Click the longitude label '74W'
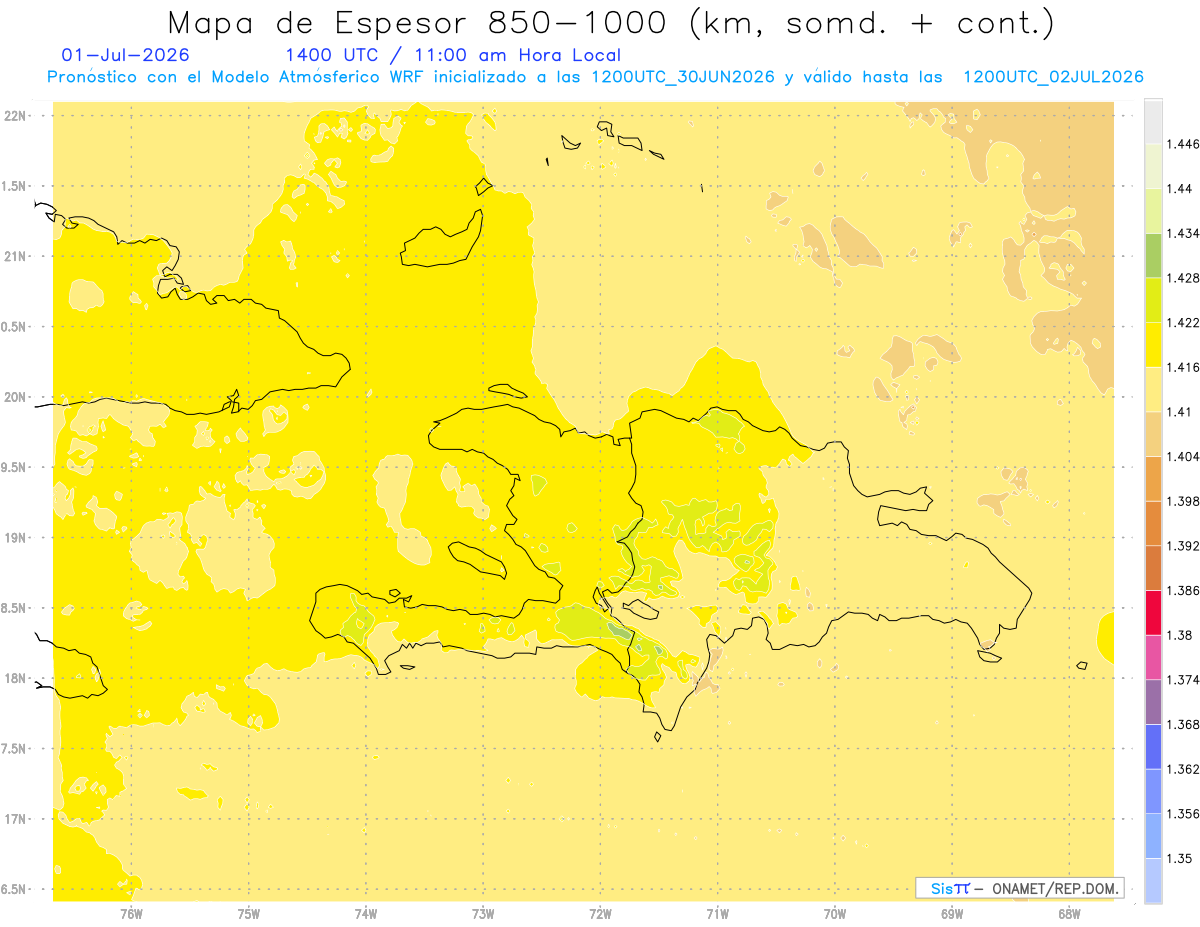 366,913
